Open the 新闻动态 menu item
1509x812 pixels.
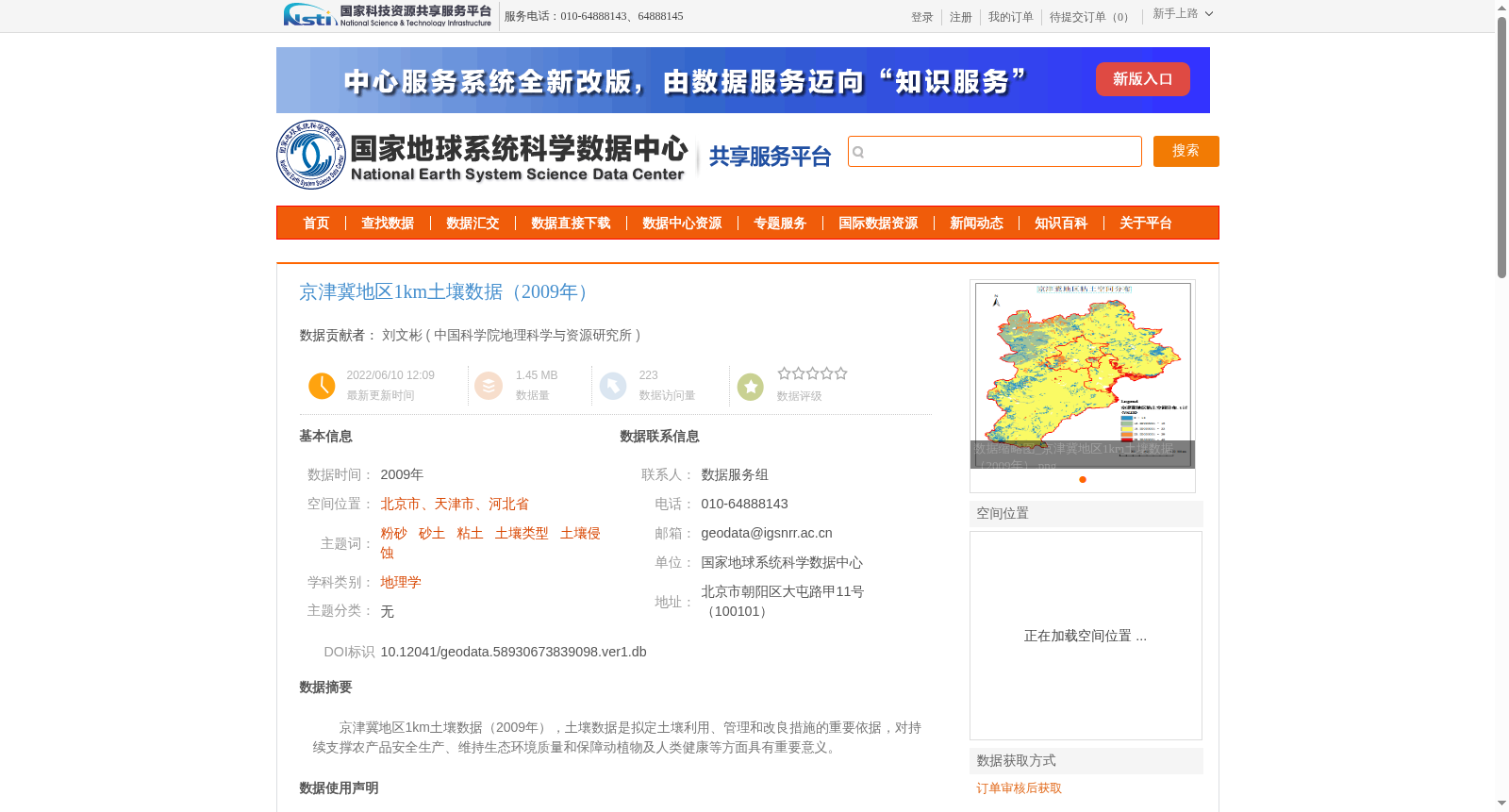[976, 224]
